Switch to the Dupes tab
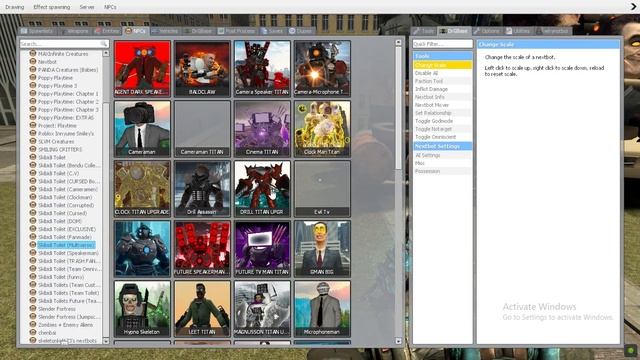This screenshot has width=640, height=360. click(x=301, y=31)
